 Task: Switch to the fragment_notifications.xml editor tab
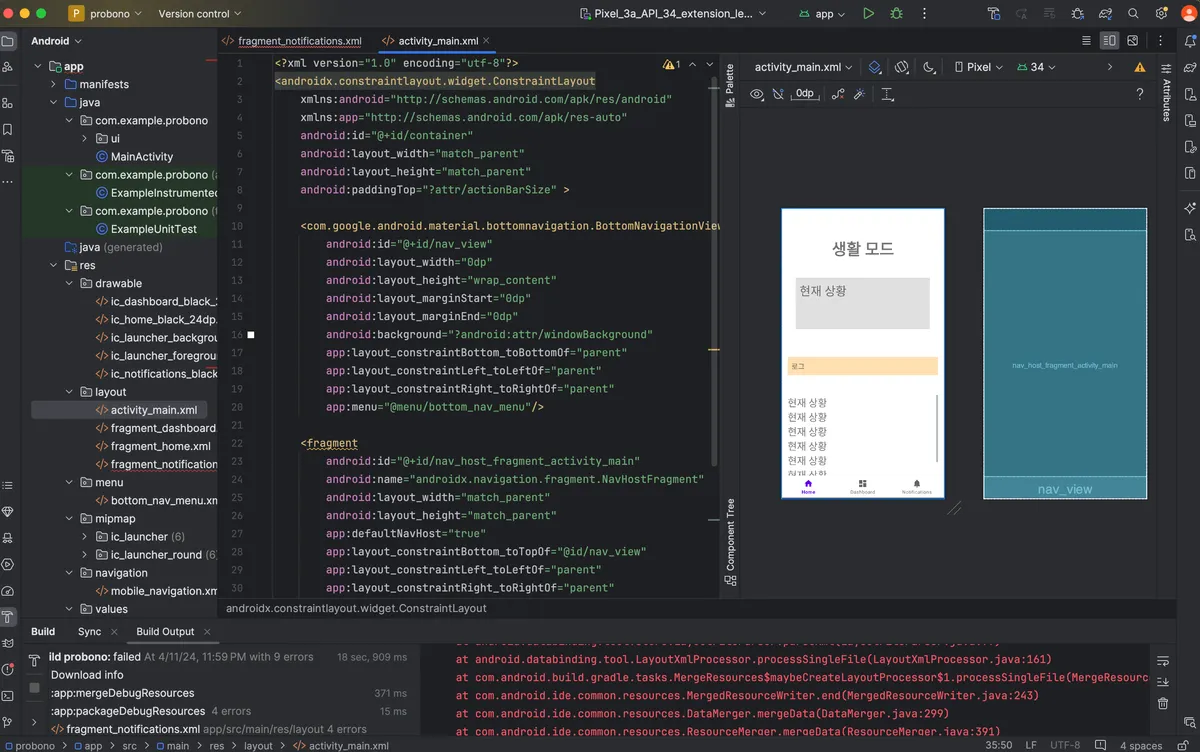(291, 41)
